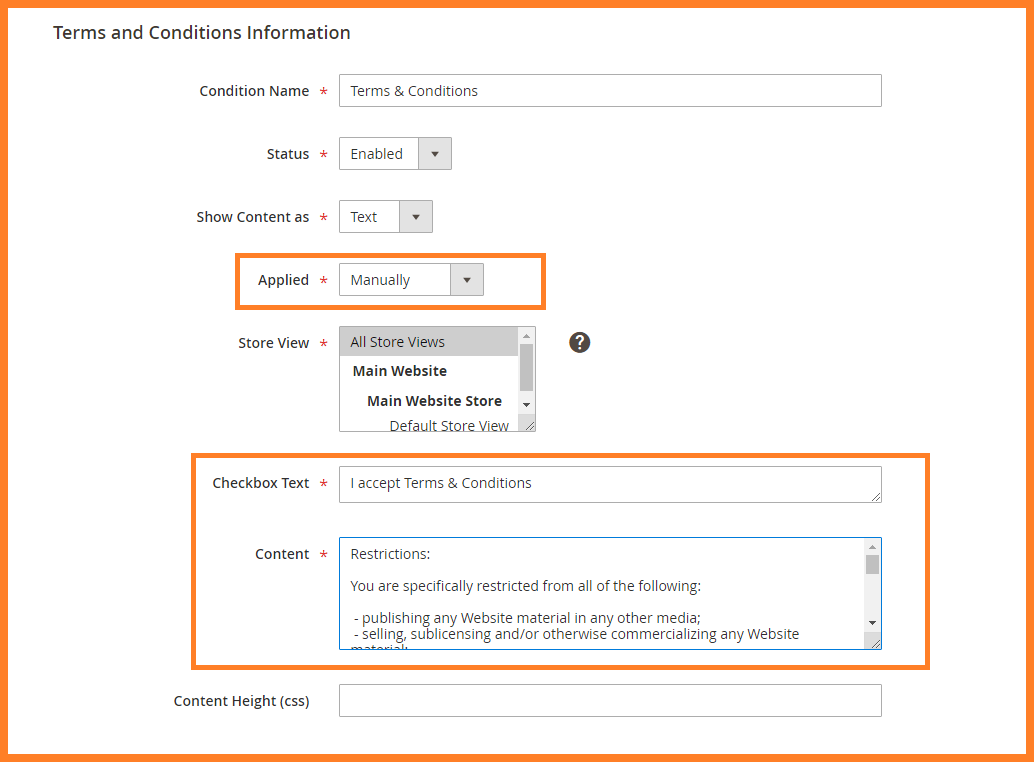
Task: Focus the Condition Name input field
Action: [610, 91]
